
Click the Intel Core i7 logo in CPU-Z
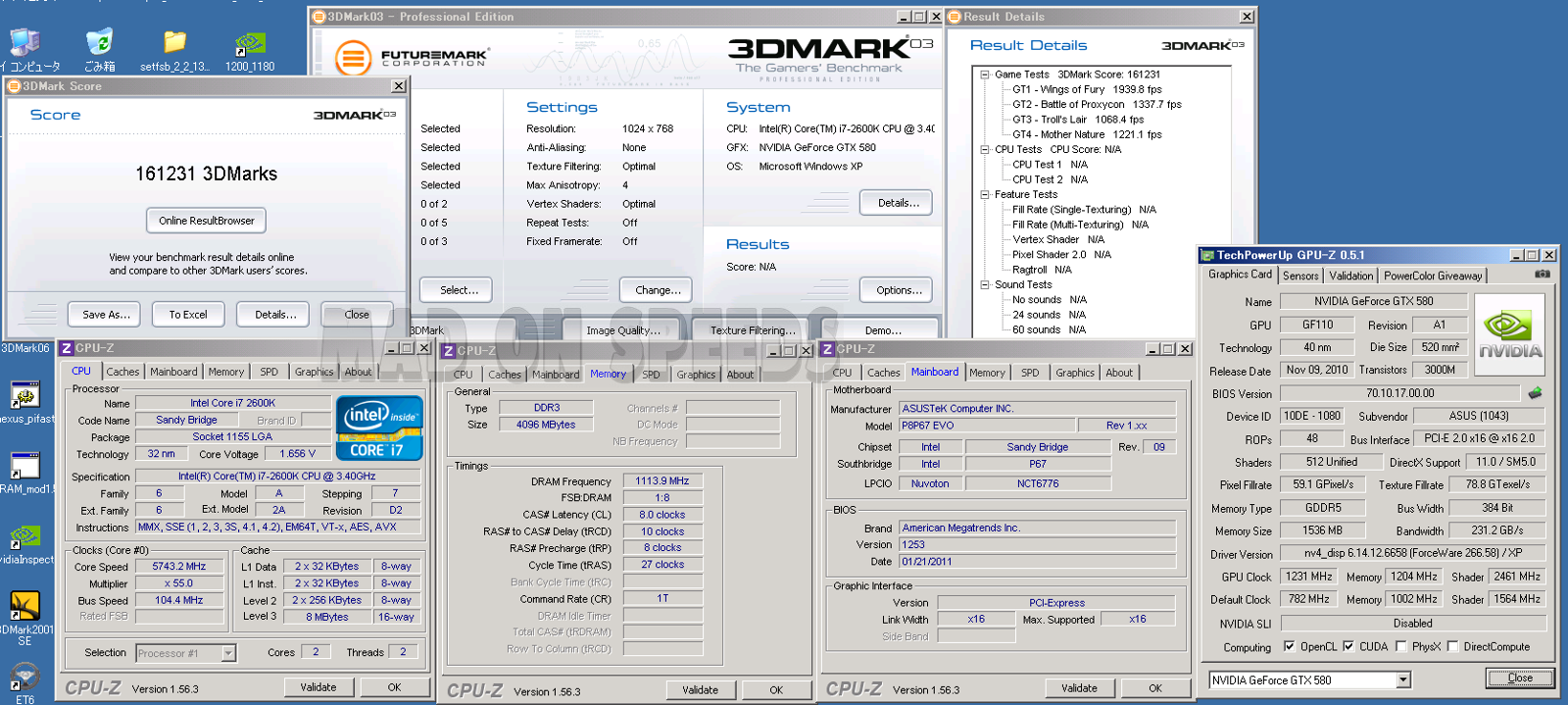[379, 428]
